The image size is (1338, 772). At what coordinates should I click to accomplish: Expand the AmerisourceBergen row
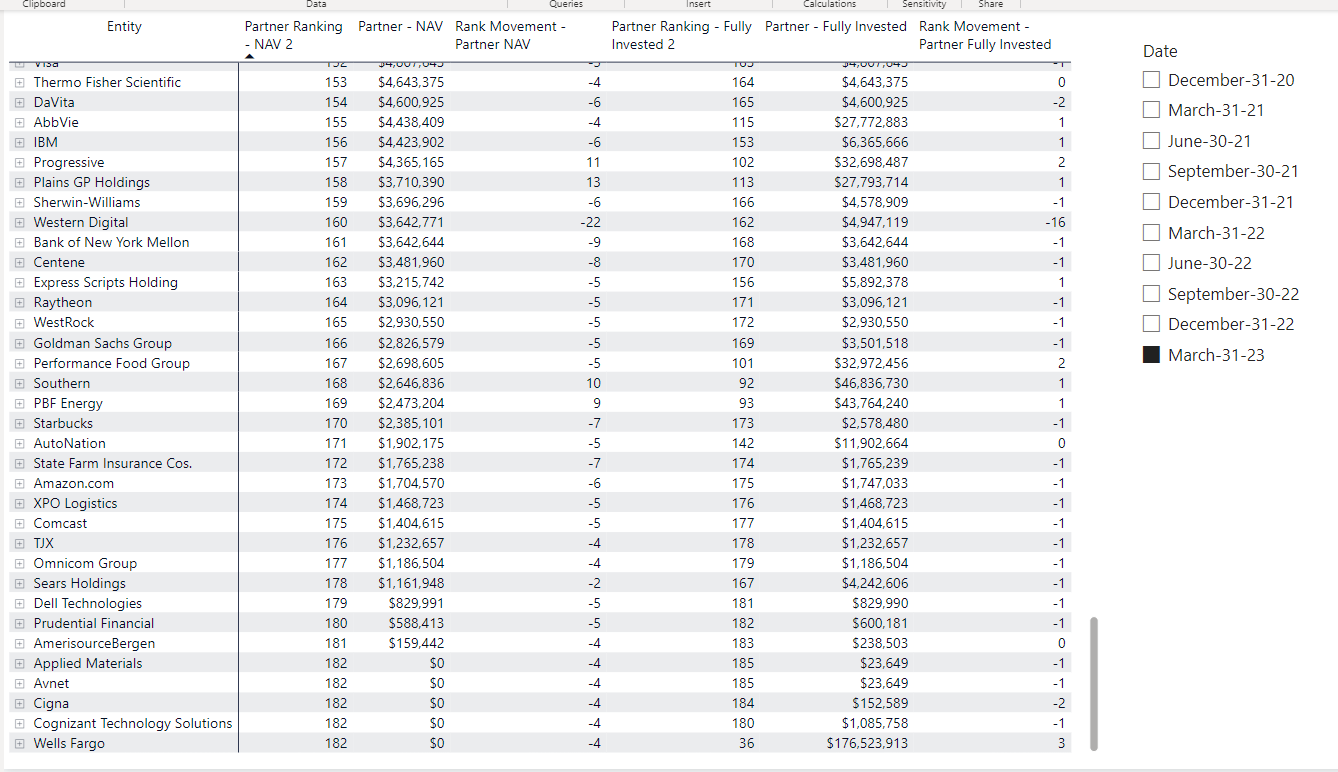[19, 643]
